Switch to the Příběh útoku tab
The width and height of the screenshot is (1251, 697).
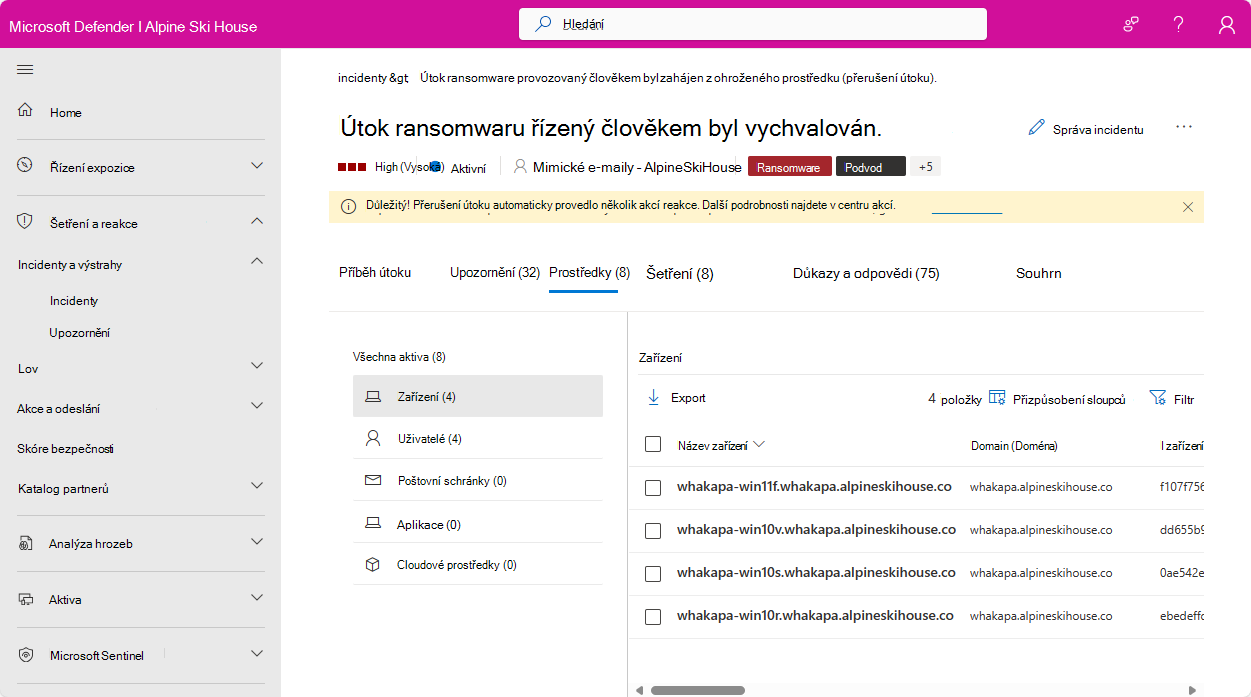pos(375,272)
